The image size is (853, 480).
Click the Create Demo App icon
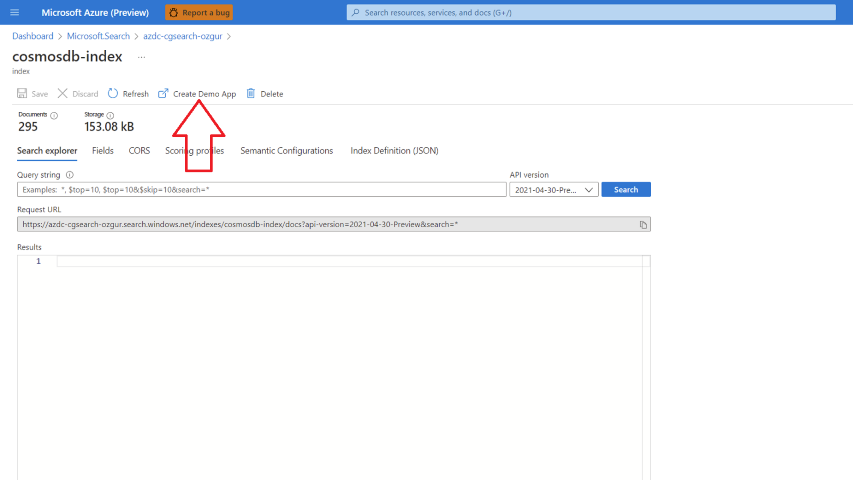[x=163, y=93]
